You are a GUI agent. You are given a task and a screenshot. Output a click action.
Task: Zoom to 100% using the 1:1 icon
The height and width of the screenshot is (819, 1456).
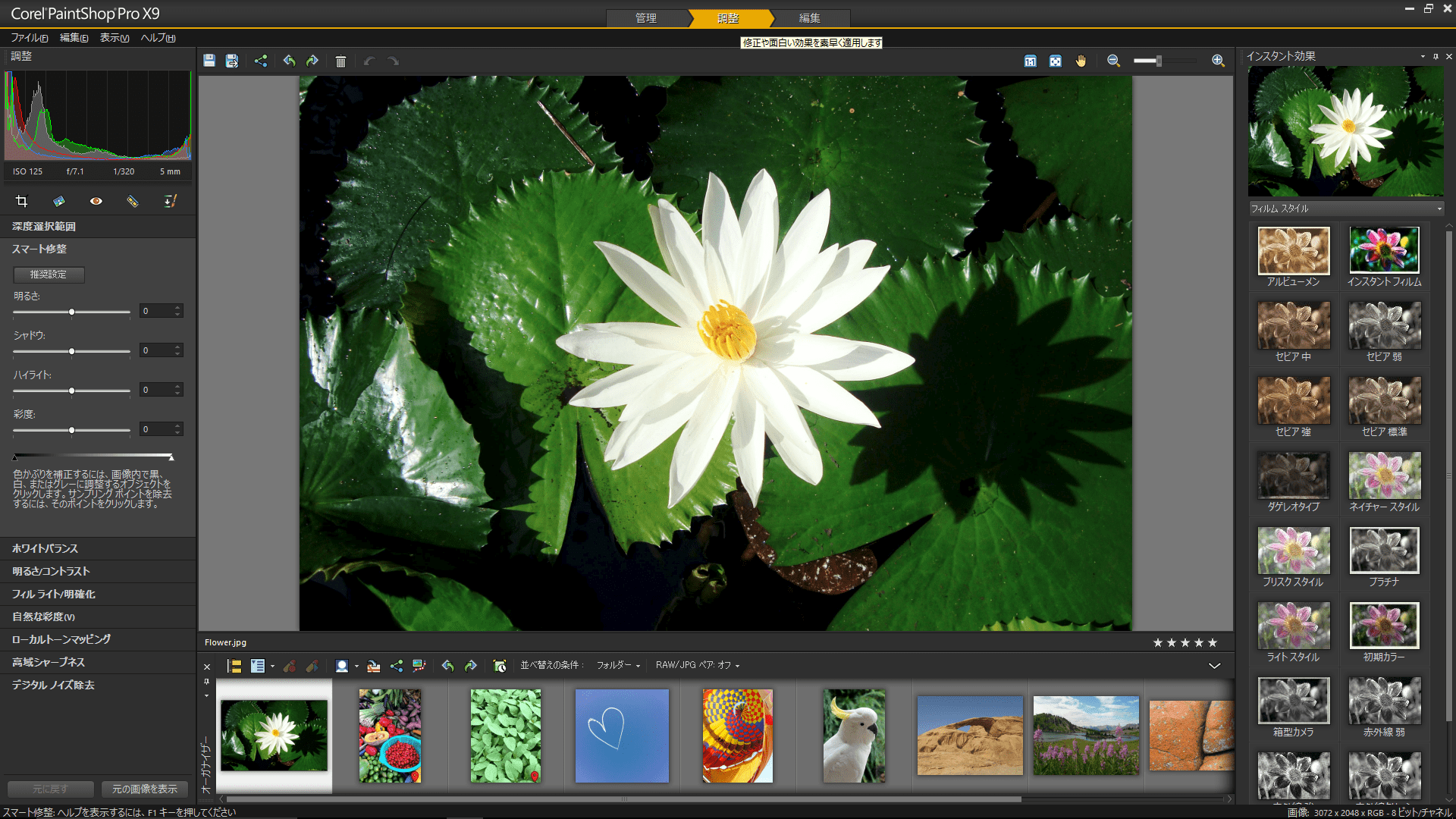(1030, 61)
